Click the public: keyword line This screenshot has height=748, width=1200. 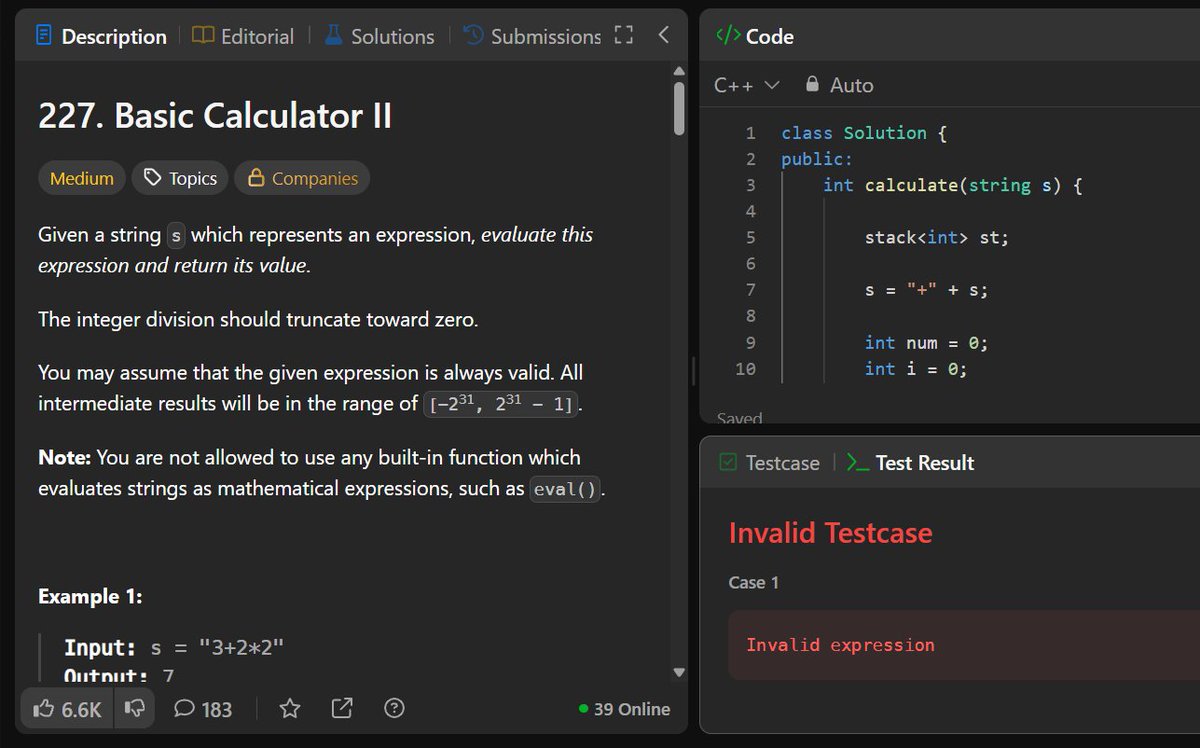pos(817,159)
